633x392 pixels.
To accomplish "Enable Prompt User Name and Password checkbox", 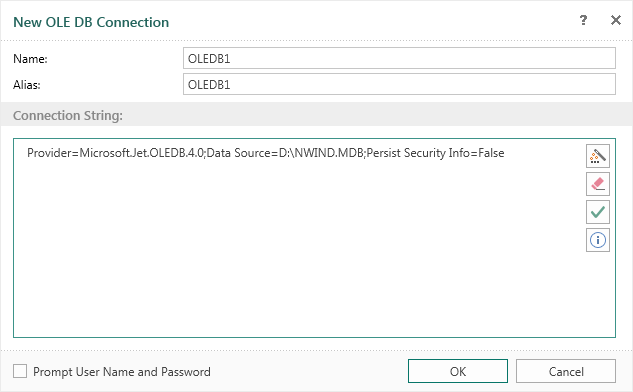I will coord(20,371).
